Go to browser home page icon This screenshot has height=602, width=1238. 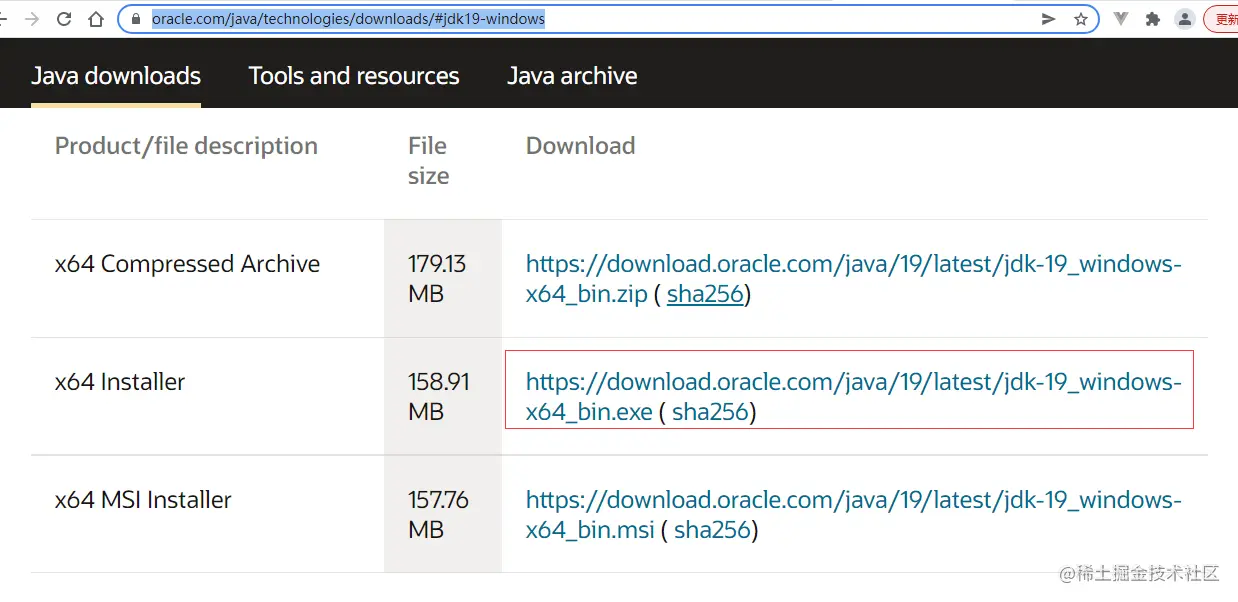[96, 19]
